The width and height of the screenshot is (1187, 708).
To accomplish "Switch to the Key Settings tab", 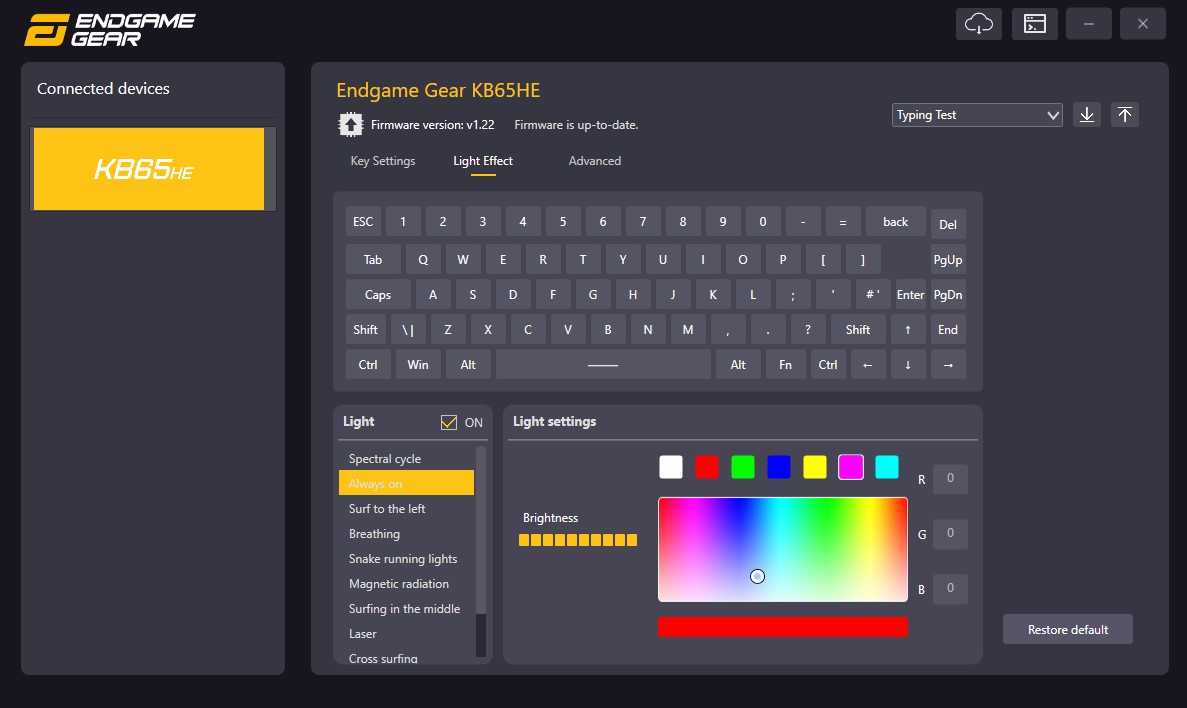I will [382, 161].
